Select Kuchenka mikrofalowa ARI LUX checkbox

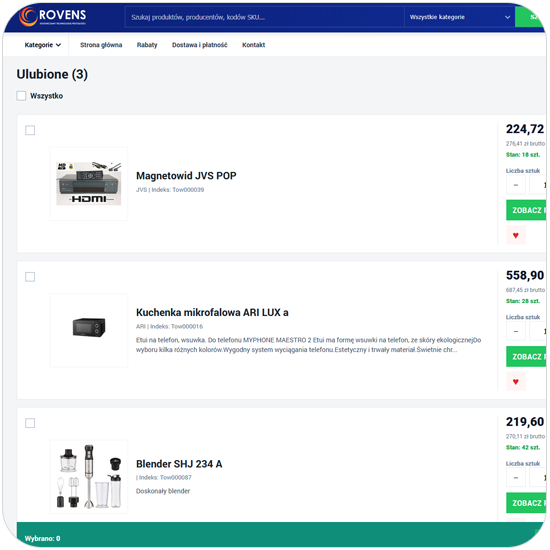coord(30,277)
